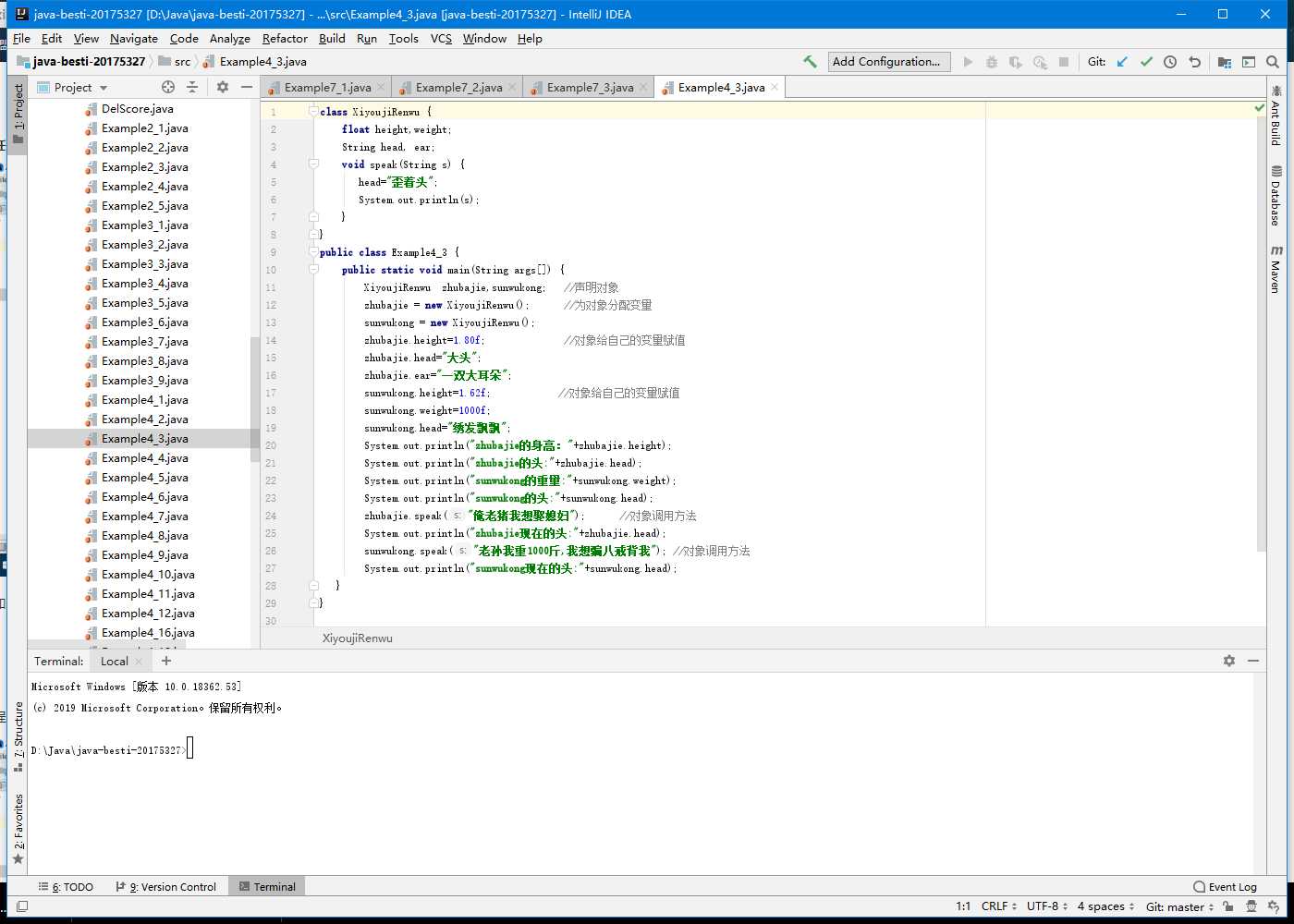Click the Run arrow icon in toolbar

(x=968, y=62)
